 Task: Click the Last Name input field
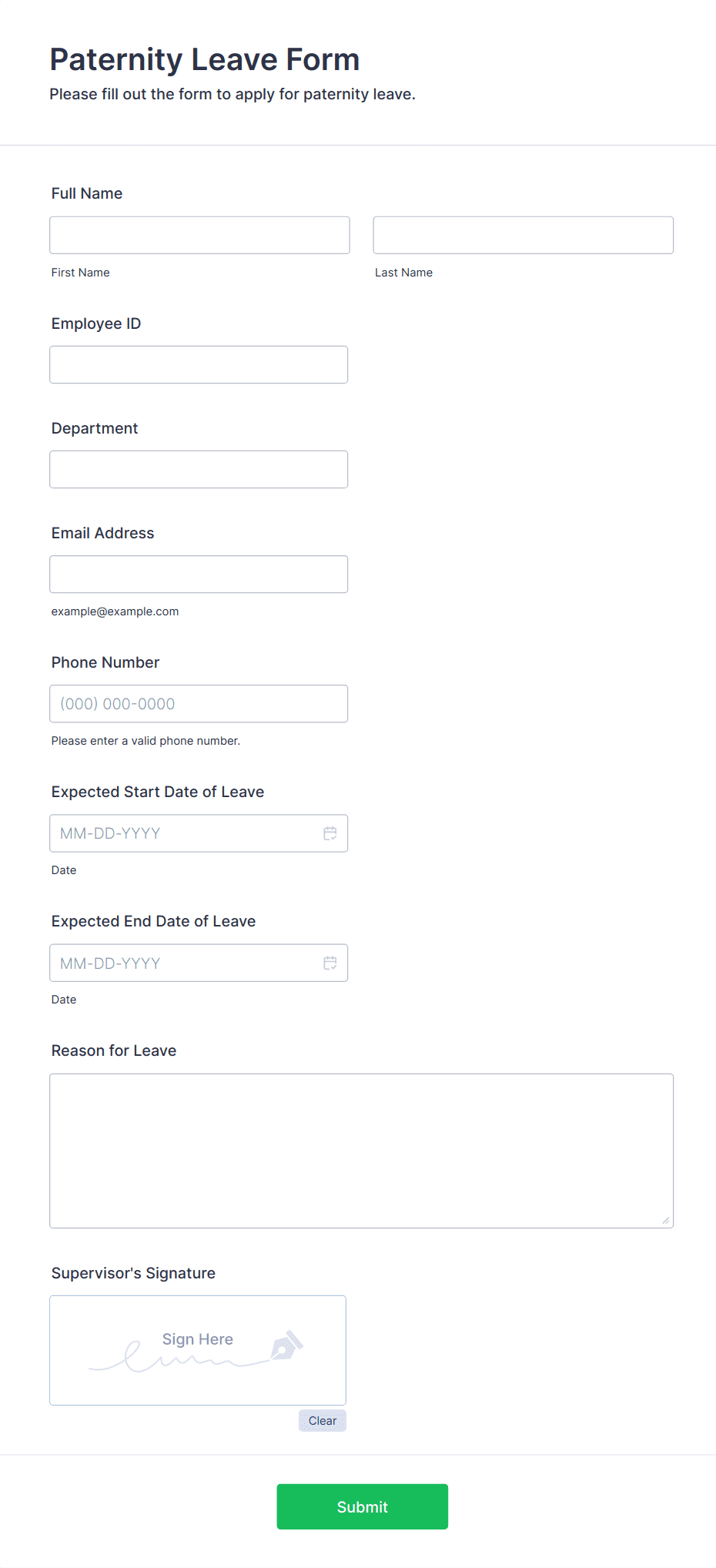523,235
